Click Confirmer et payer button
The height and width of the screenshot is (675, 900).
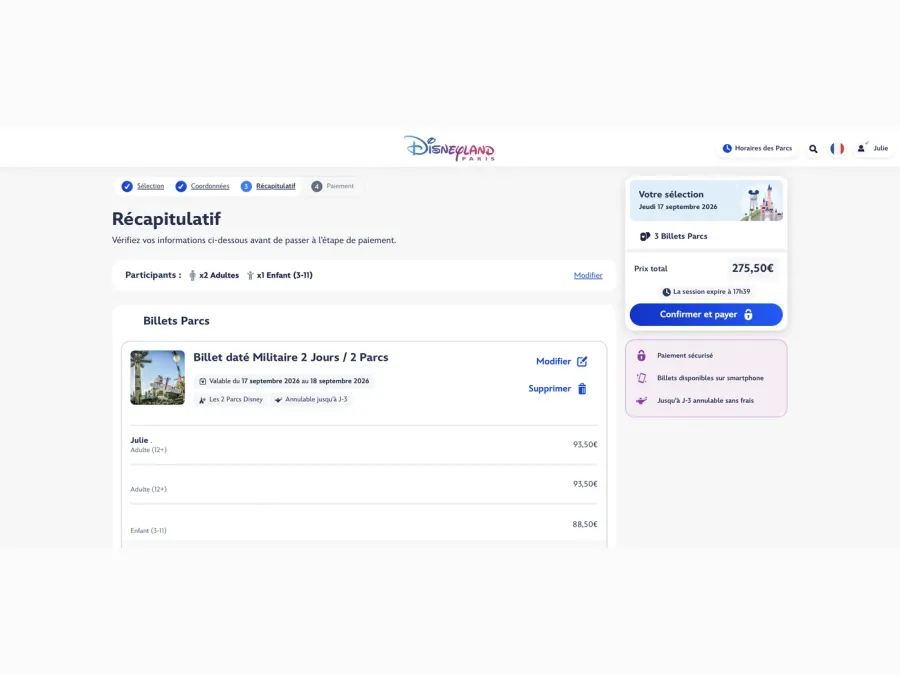[706, 315]
